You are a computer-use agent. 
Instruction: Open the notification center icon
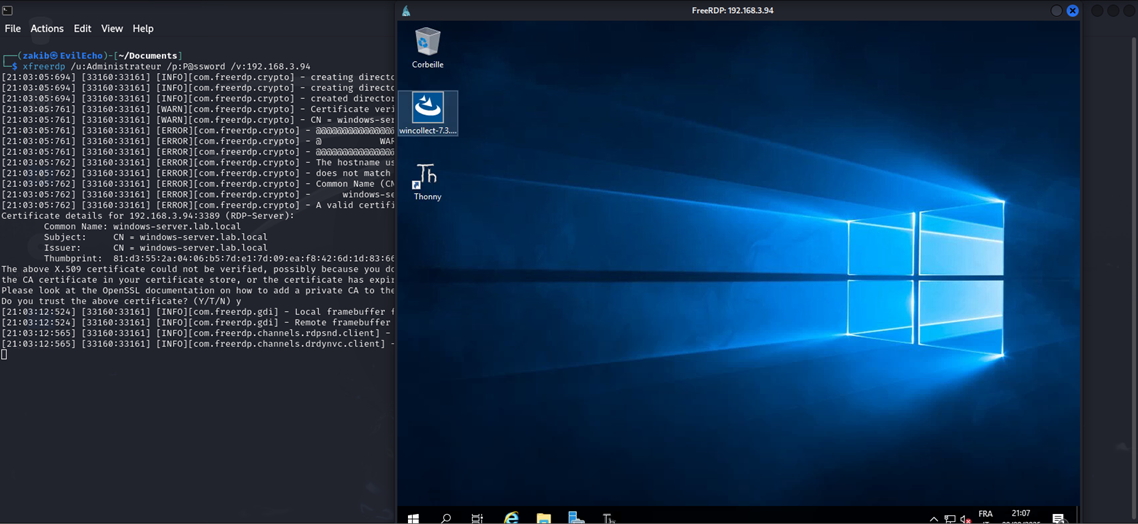[1059, 518]
